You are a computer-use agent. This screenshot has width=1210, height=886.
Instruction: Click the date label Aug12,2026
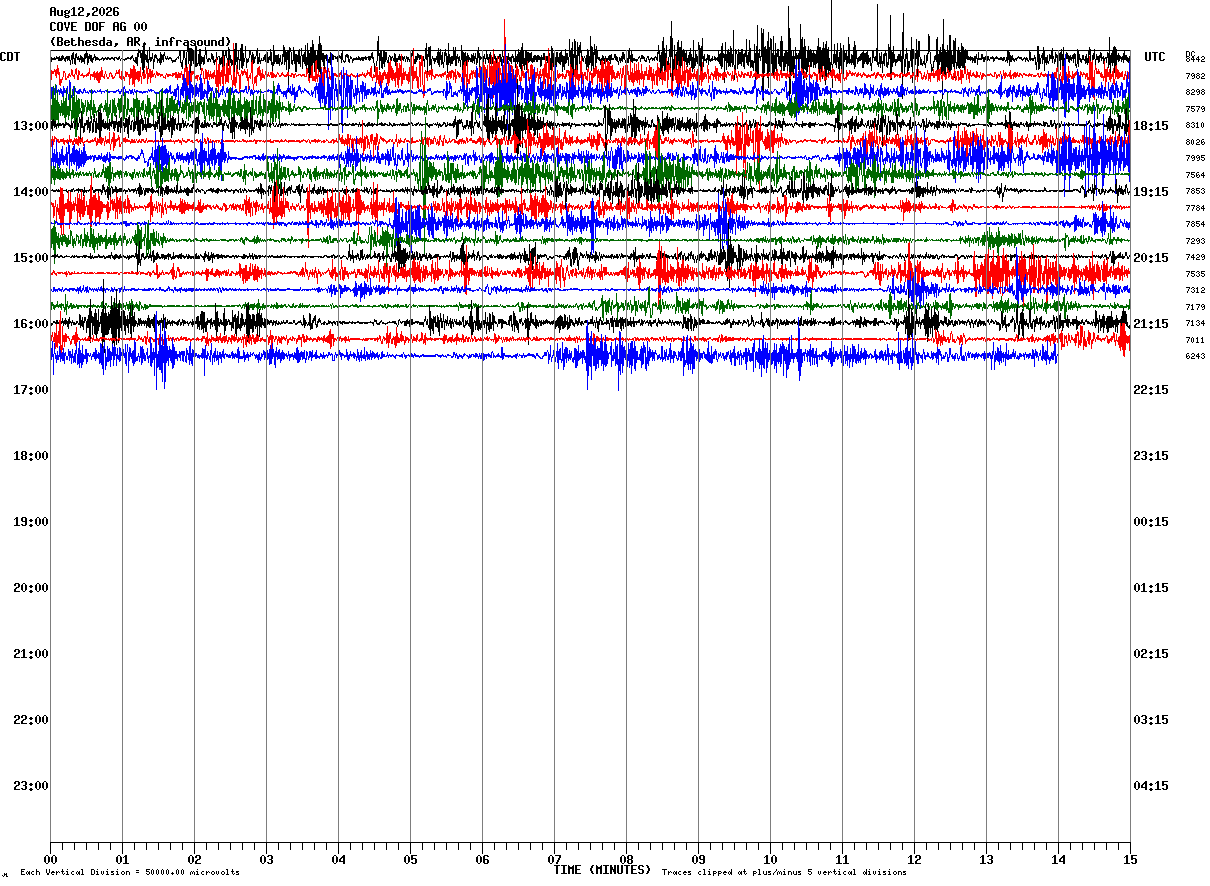[x=84, y=12]
